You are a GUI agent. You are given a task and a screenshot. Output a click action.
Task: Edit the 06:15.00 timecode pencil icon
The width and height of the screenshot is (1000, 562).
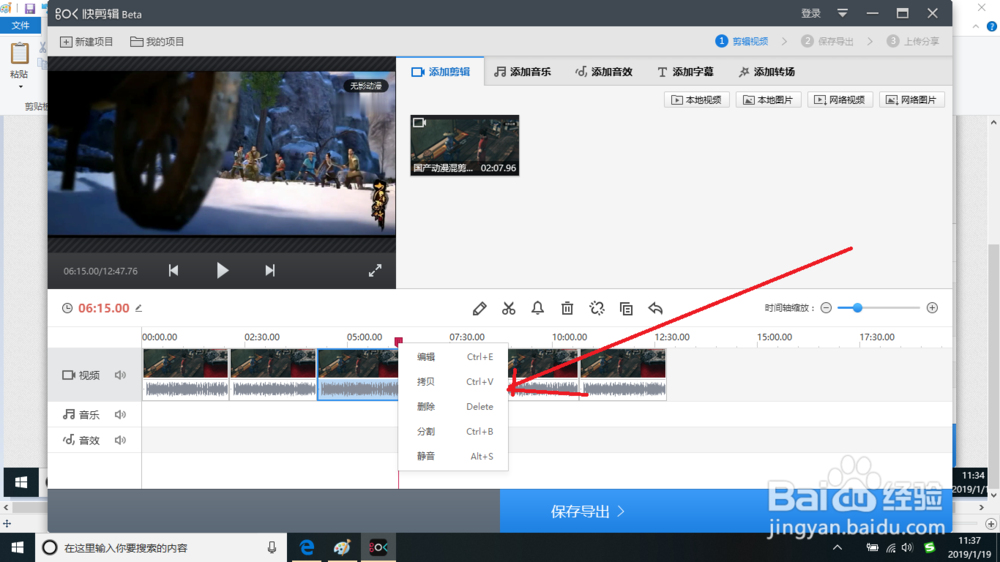coord(138,308)
